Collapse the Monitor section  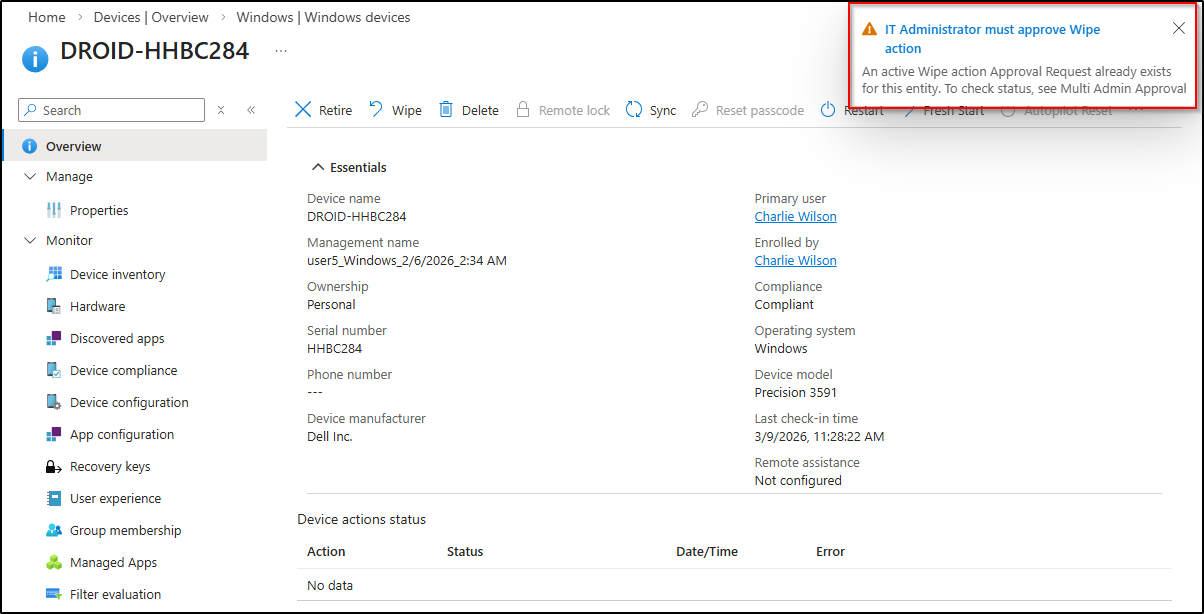[30, 240]
